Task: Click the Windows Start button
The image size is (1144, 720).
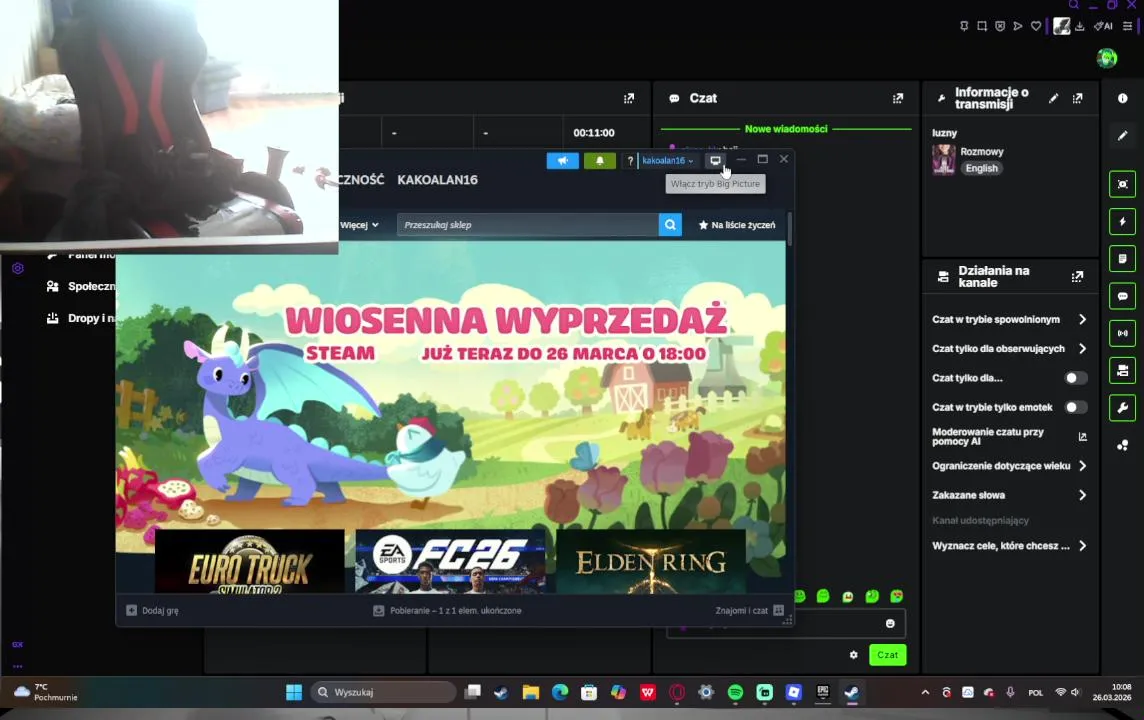Action: coord(294,692)
